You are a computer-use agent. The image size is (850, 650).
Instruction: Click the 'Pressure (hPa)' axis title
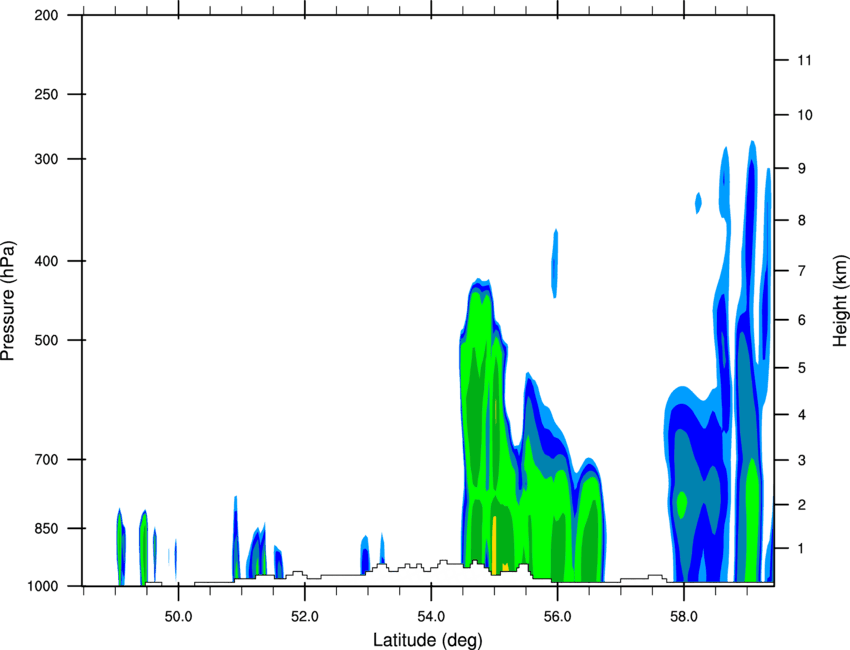[8, 300]
